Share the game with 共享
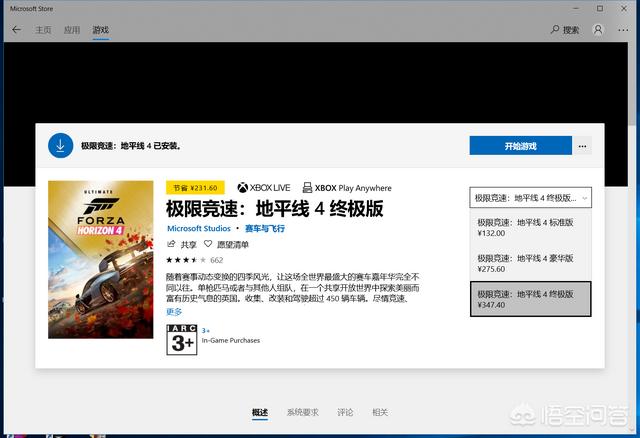The width and height of the screenshot is (640, 438). coord(182,245)
